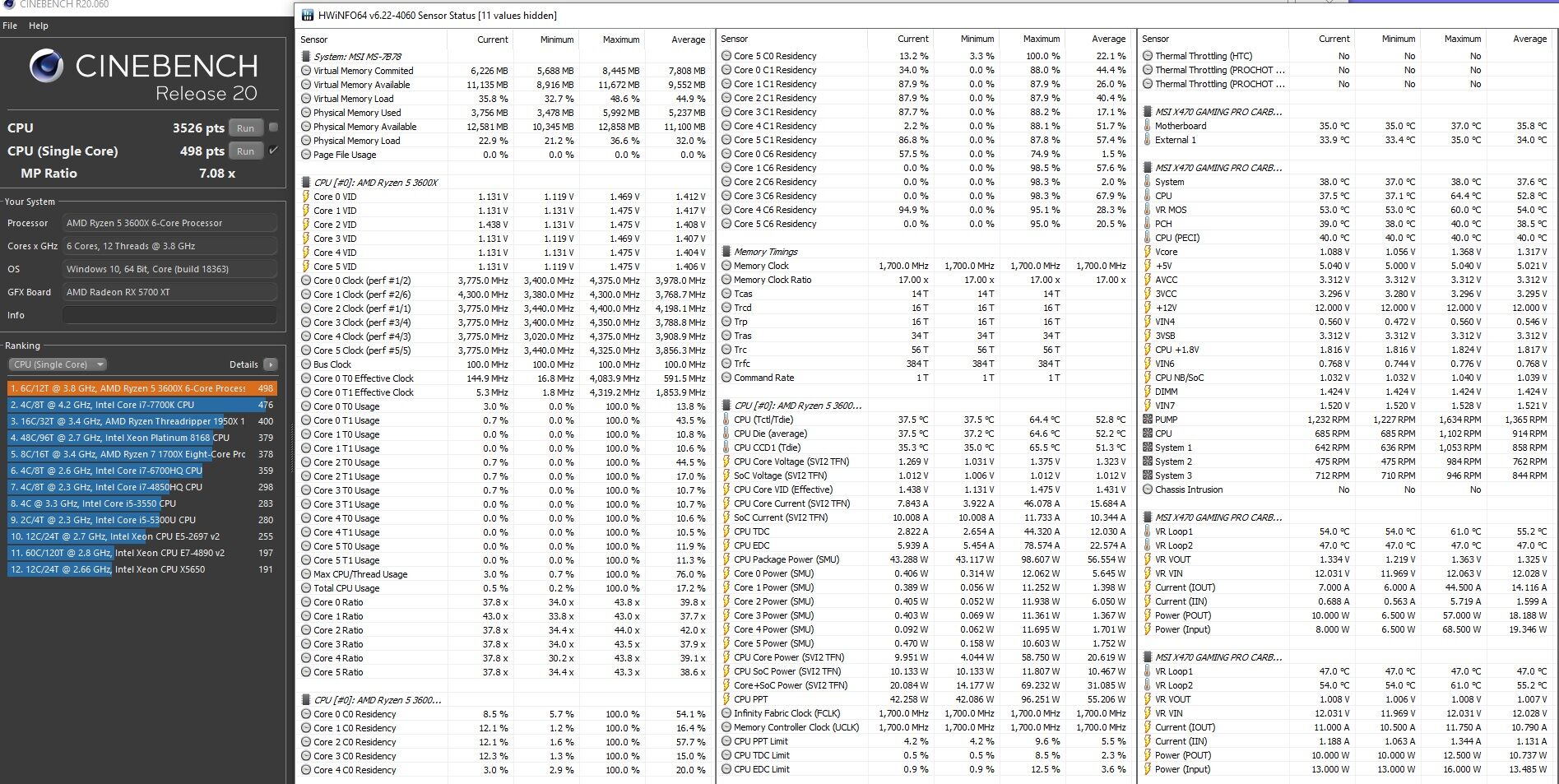The height and width of the screenshot is (784, 1559).
Task: Run the CPU (Single Core) benchmark
Action: coord(245,151)
